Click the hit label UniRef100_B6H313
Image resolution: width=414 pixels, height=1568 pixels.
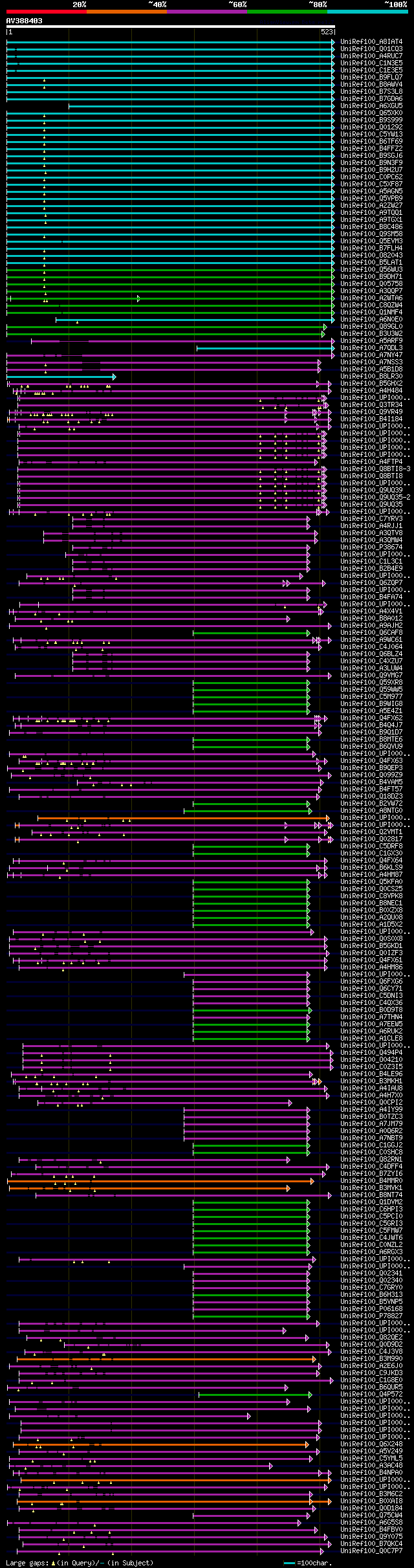click(x=371, y=1295)
